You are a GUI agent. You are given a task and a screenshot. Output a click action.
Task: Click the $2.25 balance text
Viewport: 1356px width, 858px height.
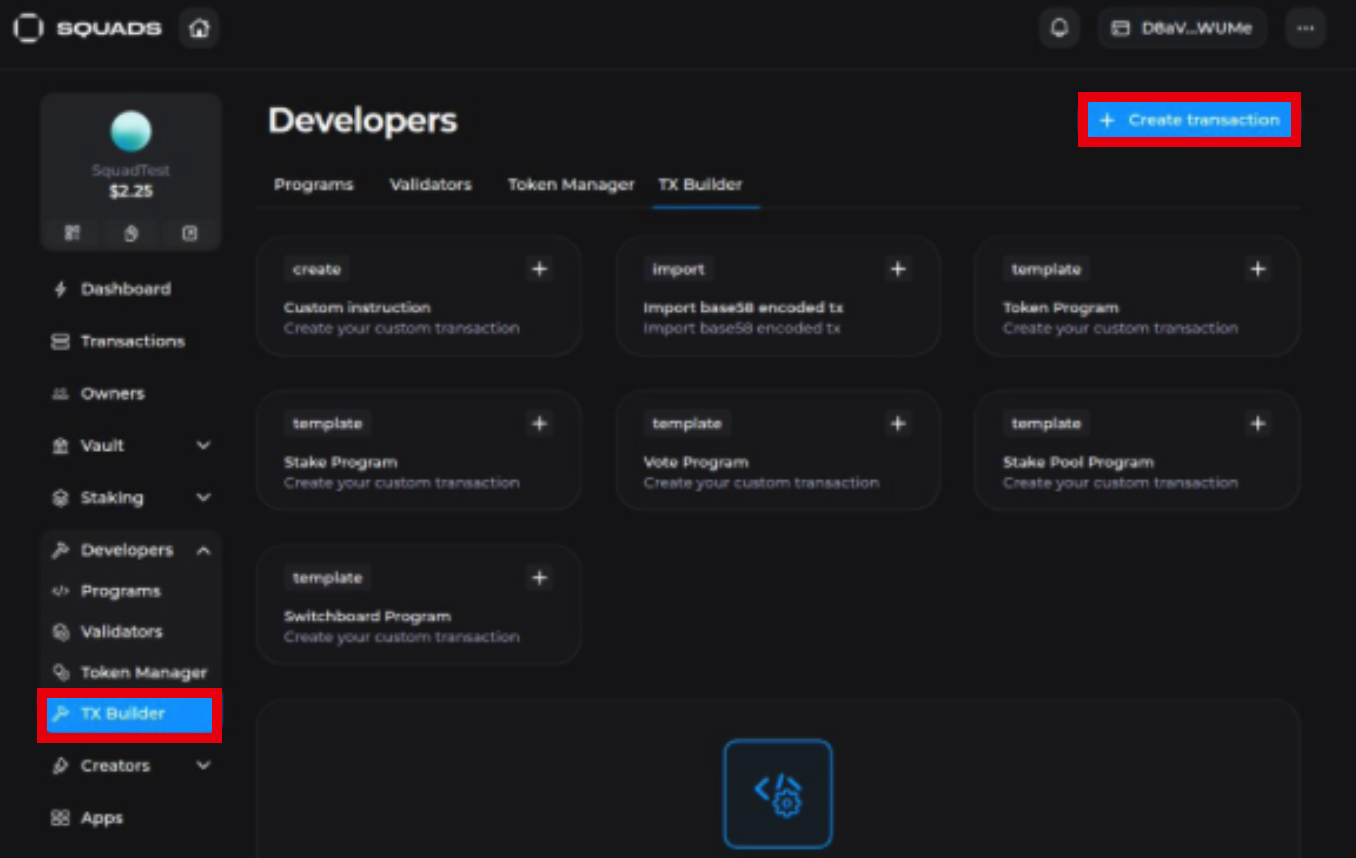[x=131, y=191]
